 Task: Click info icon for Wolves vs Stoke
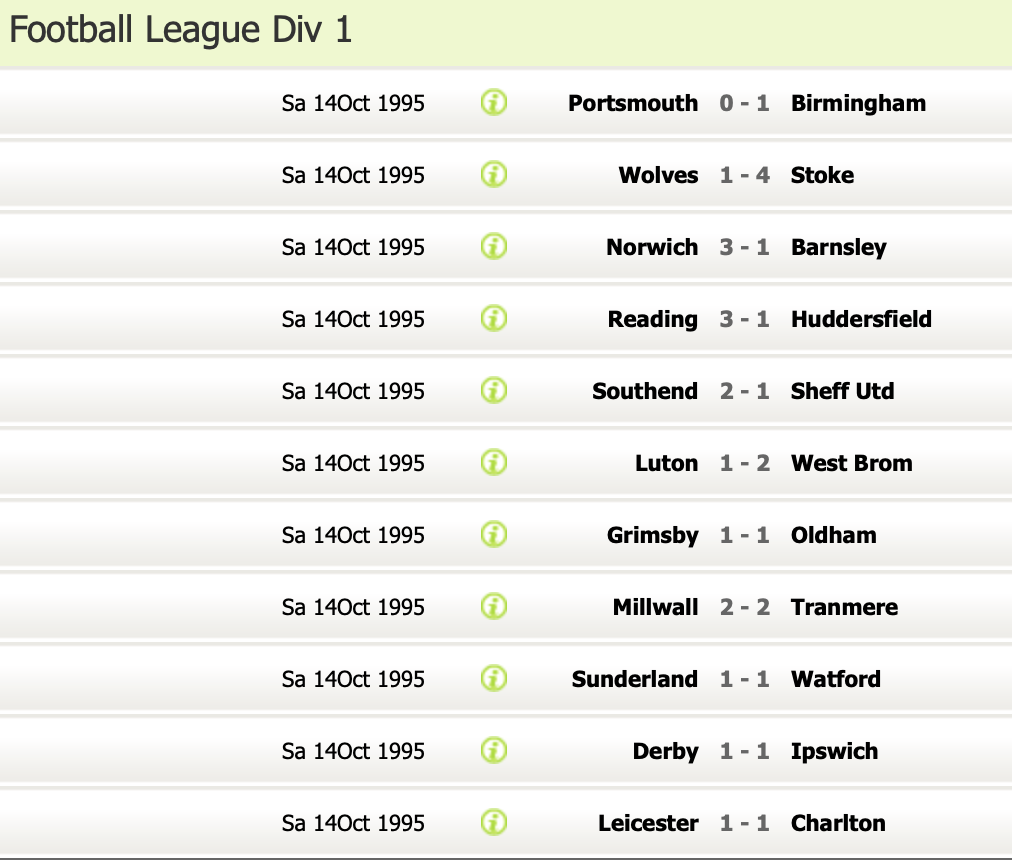[x=494, y=174]
